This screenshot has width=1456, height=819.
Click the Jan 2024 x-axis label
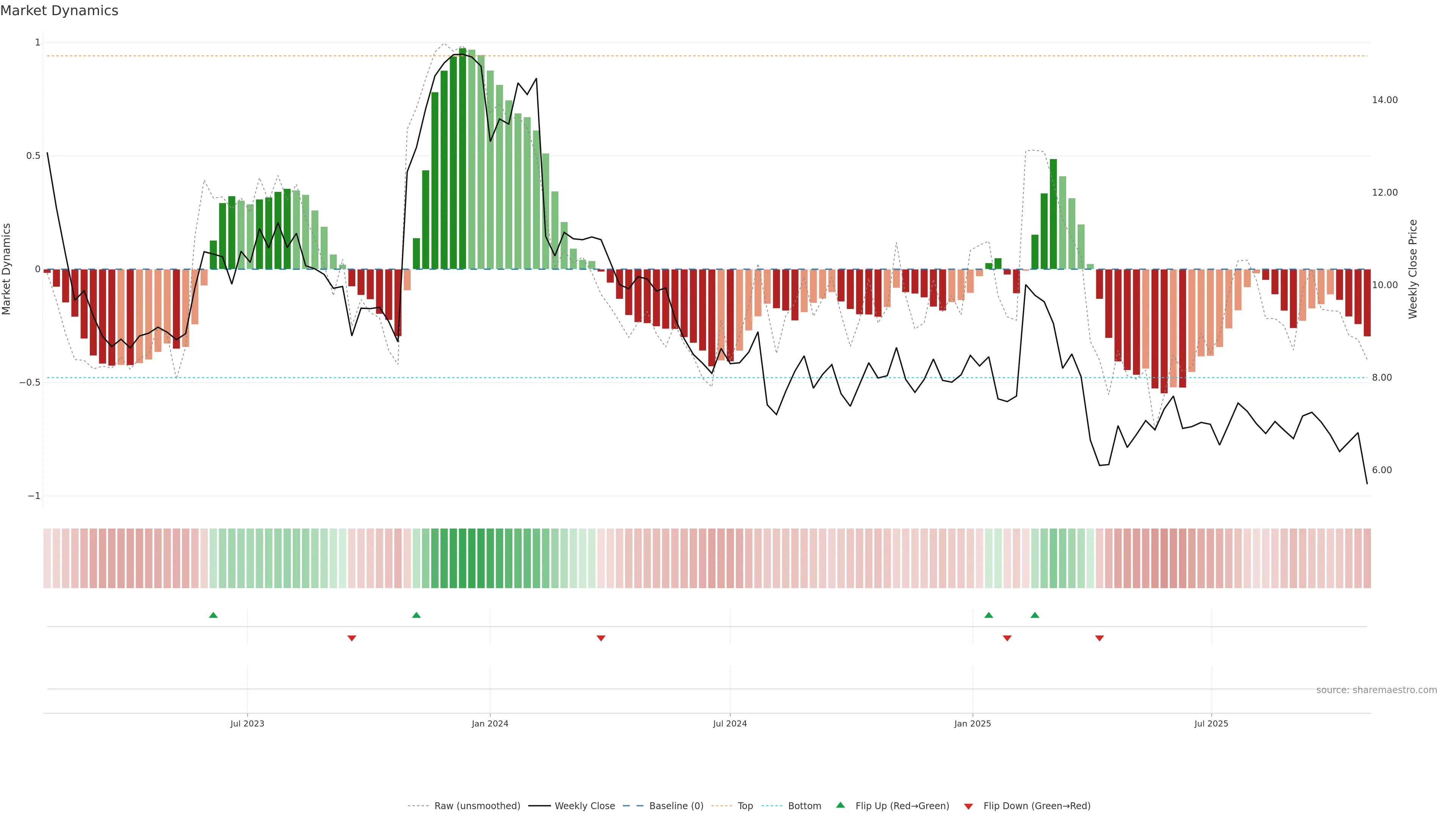click(490, 723)
